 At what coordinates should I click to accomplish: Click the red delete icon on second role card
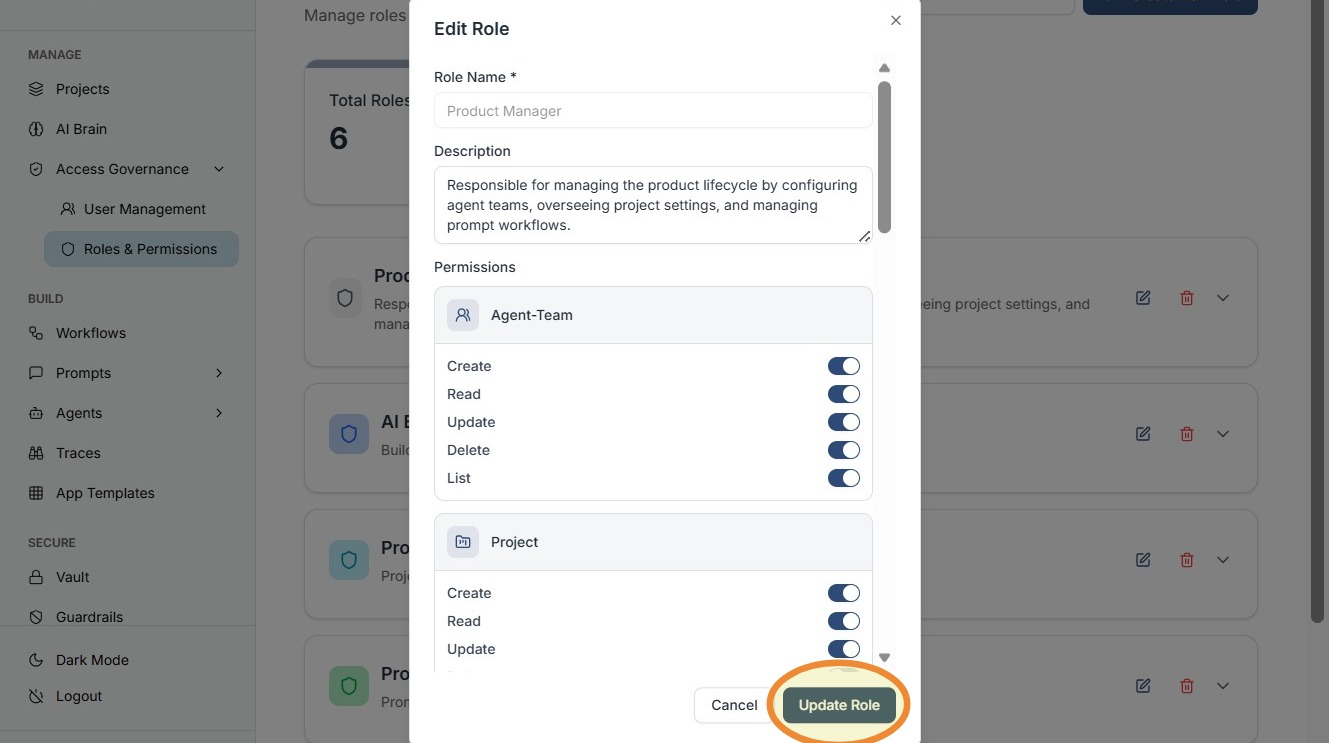(1187, 434)
